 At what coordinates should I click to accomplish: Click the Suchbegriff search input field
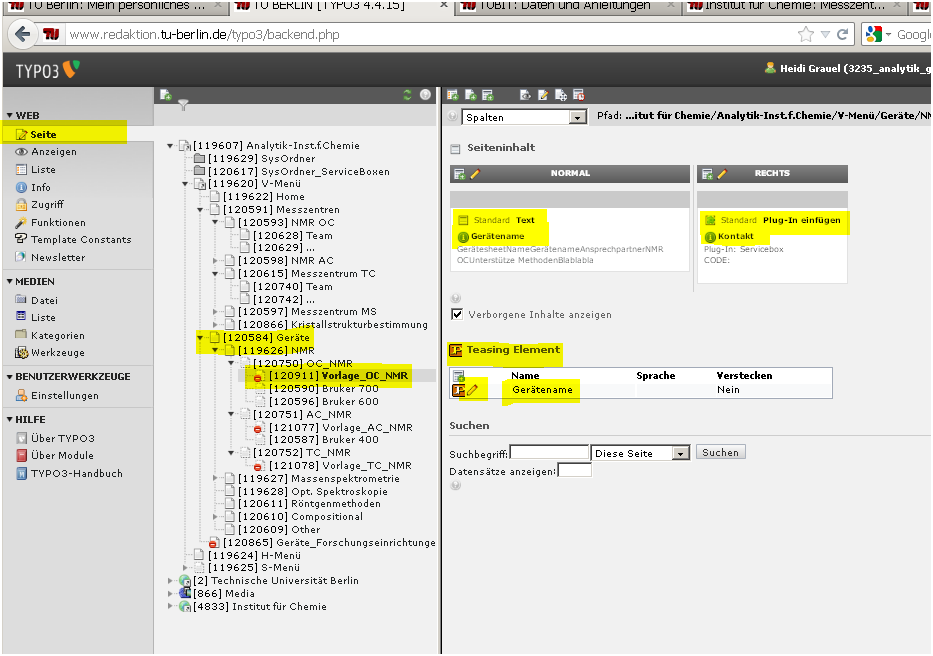pyautogui.click(x=548, y=453)
